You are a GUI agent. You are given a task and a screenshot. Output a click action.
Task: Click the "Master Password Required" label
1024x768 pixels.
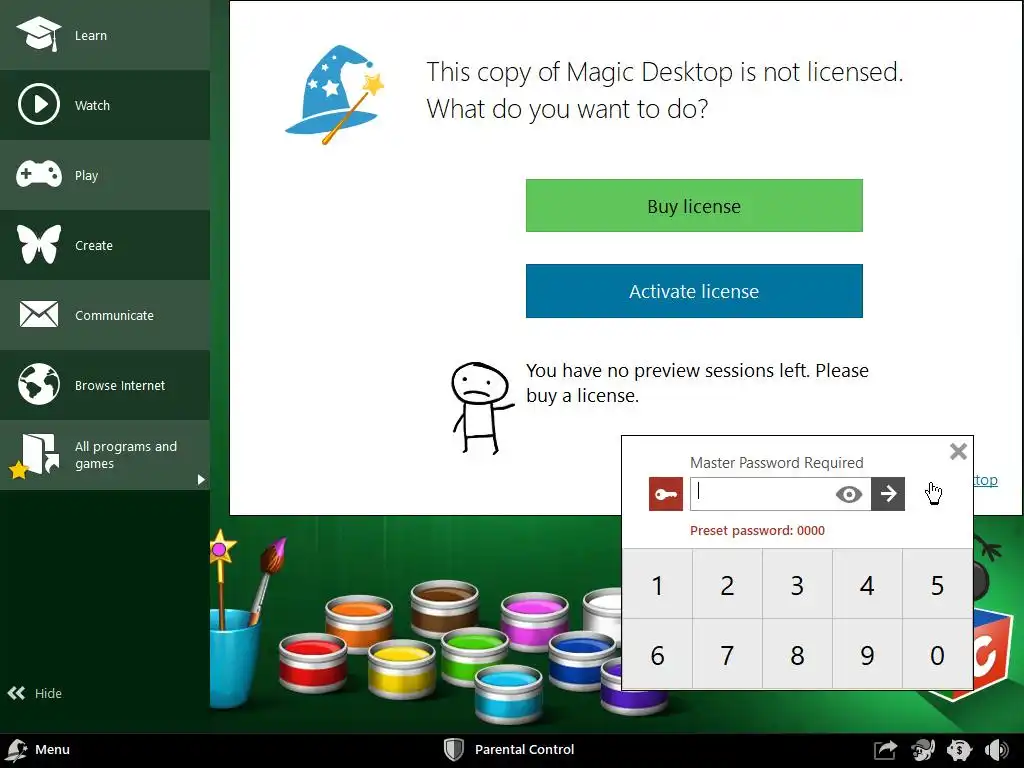(x=776, y=462)
